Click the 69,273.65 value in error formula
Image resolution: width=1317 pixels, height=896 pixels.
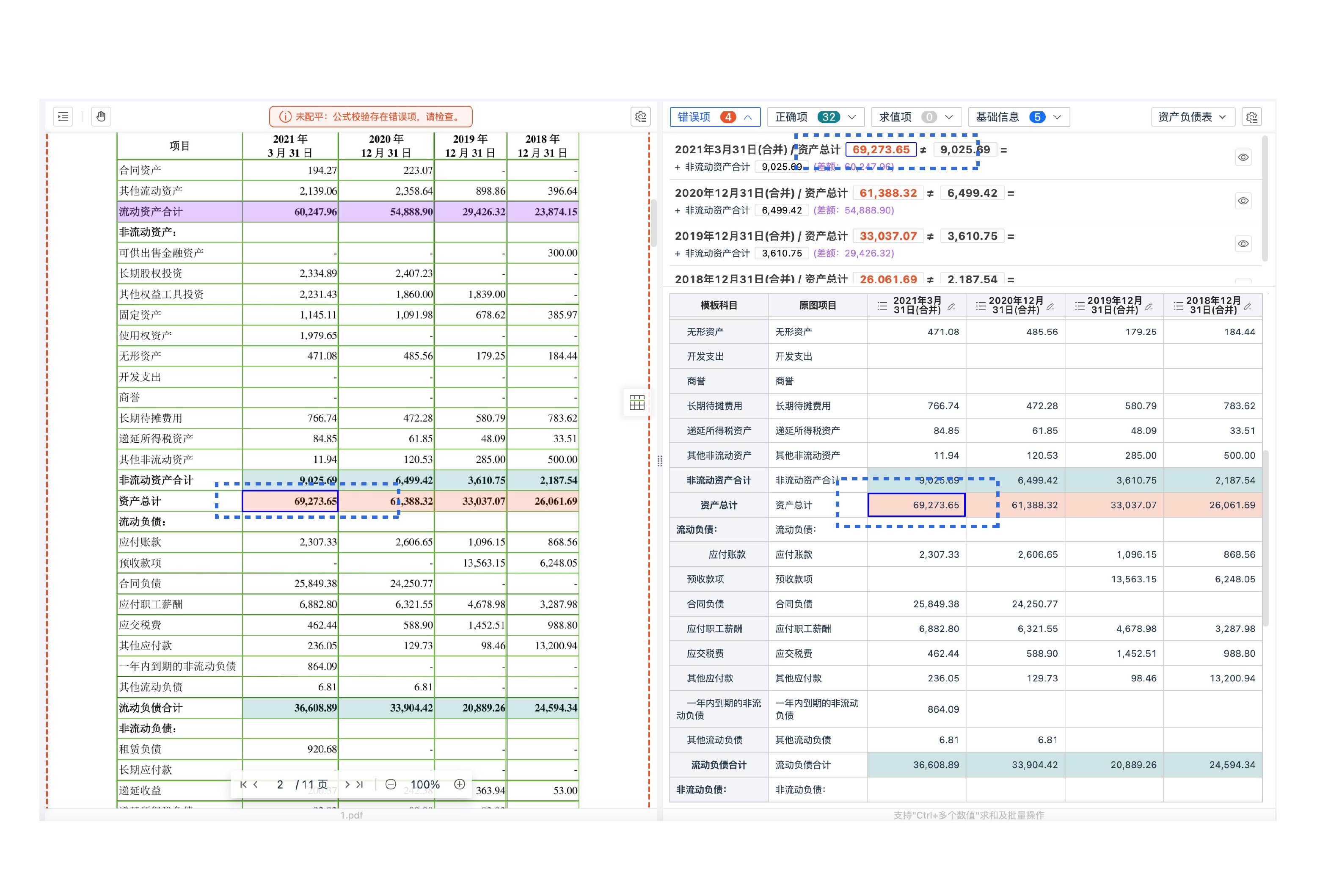coord(881,150)
